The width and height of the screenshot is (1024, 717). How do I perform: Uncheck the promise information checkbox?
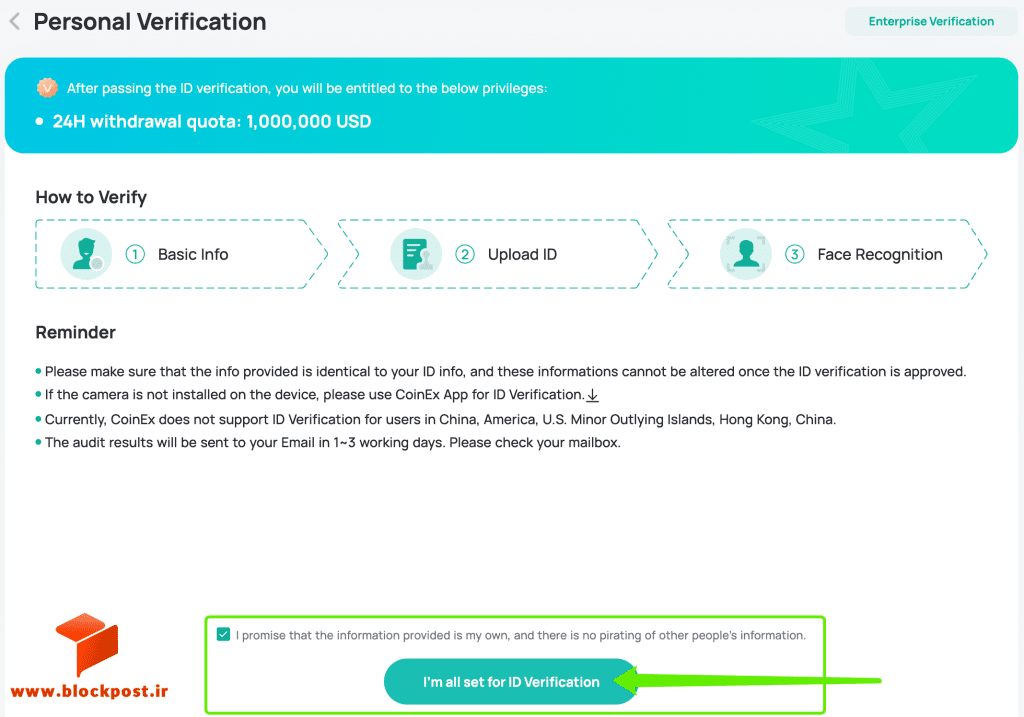[223, 634]
